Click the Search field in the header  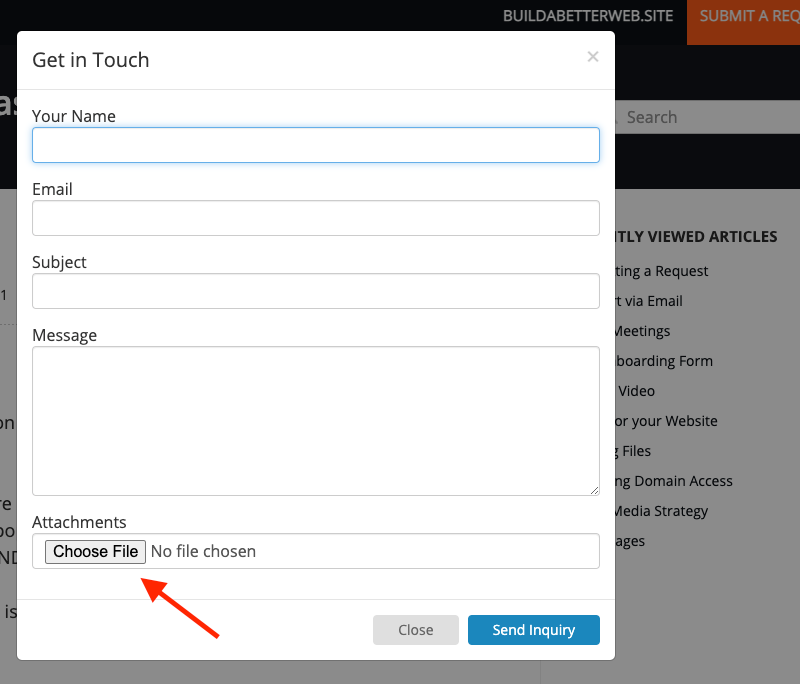click(710, 117)
